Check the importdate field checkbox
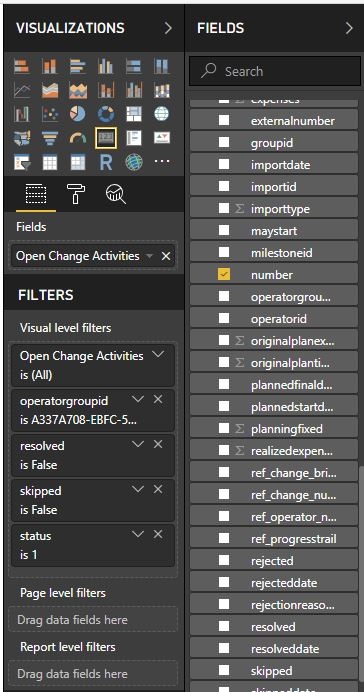This screenshot has height=692, width=364. click(224, 165)
